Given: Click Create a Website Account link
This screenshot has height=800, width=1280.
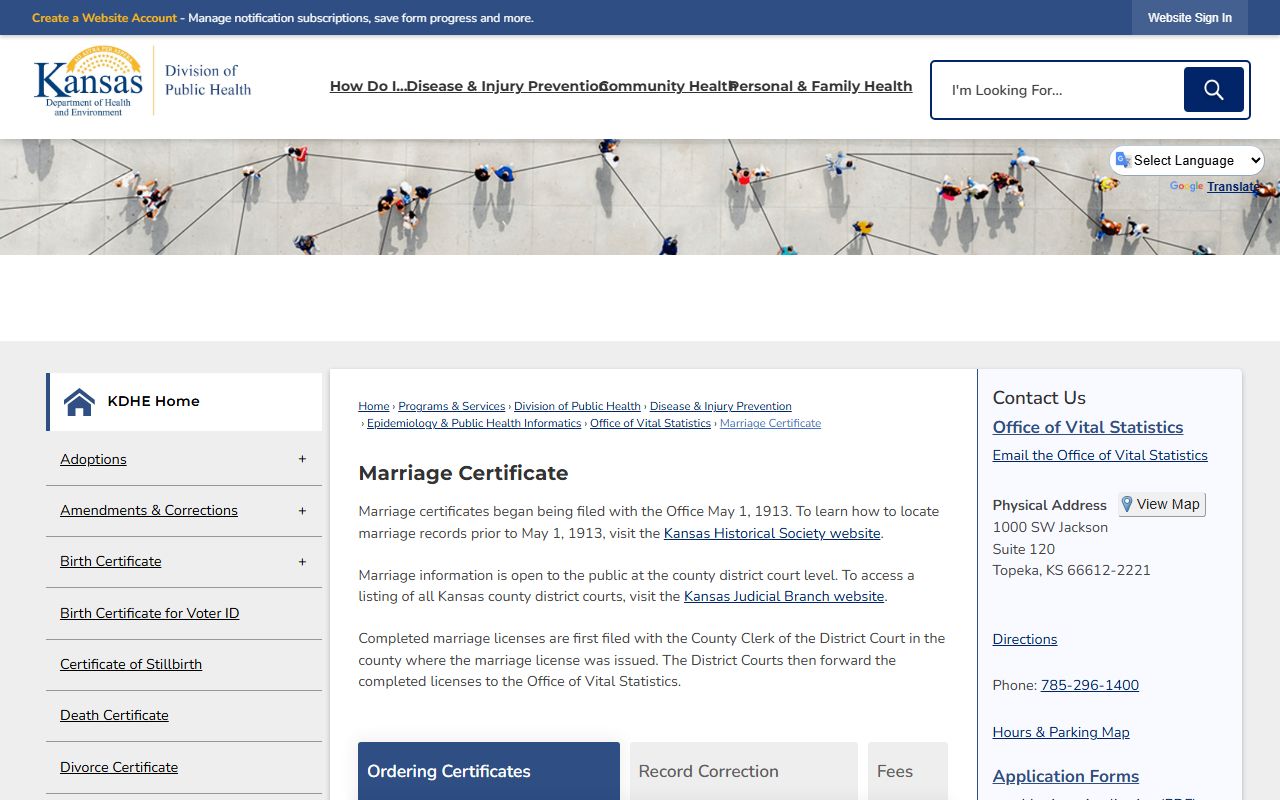Looking at the screenshot, I should 104,18.
